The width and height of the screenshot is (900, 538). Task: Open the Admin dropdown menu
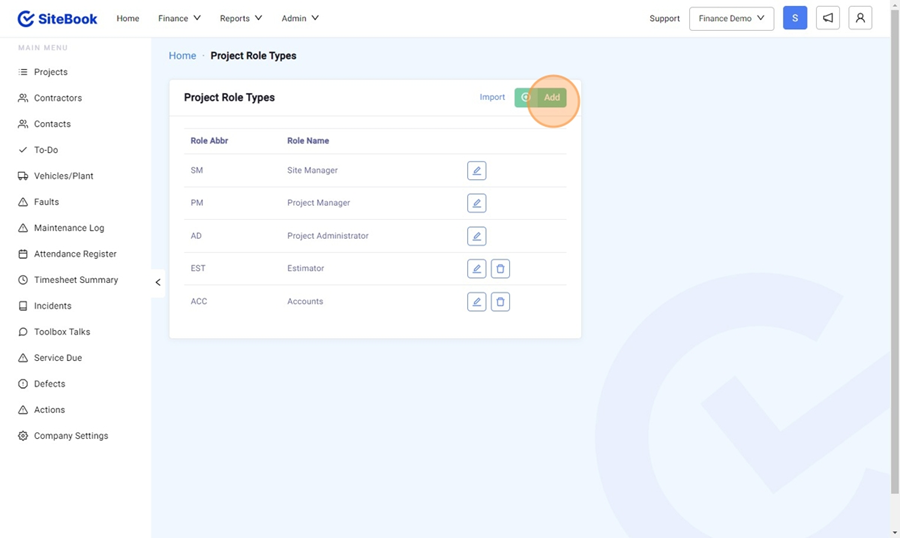pyautogui.click(x=300, y=18)
